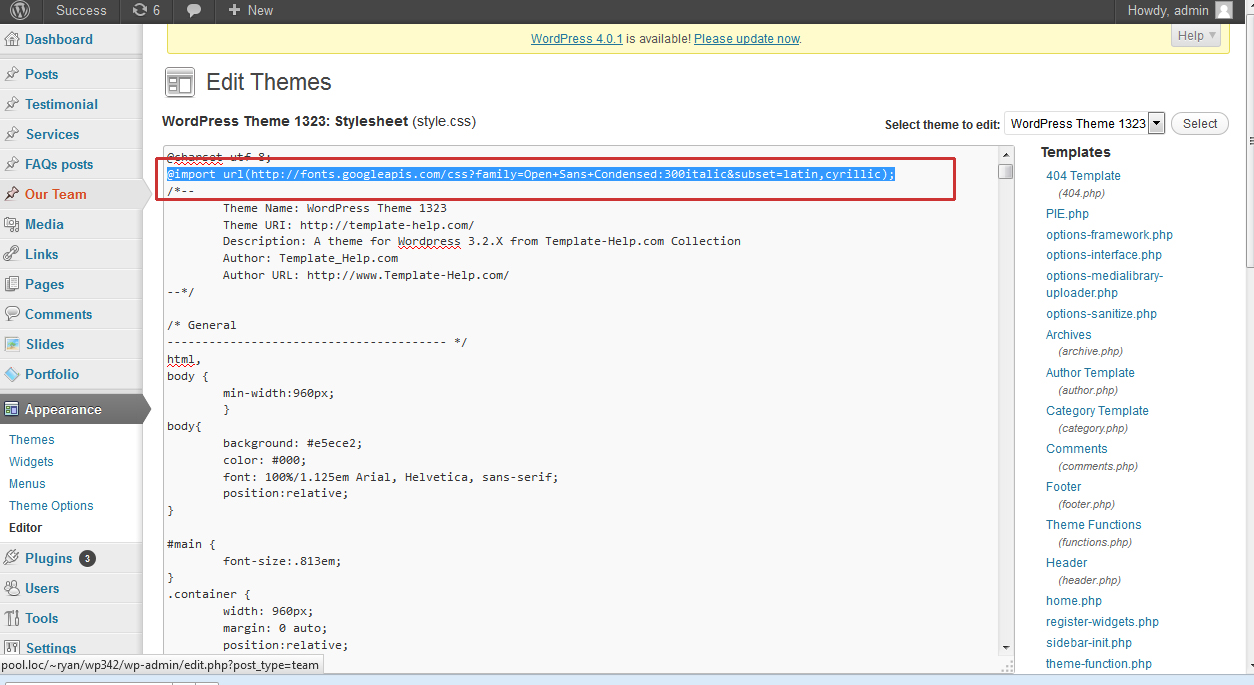Select Editor submenu item
This screenshot has width=1254, height=685.
26,528
